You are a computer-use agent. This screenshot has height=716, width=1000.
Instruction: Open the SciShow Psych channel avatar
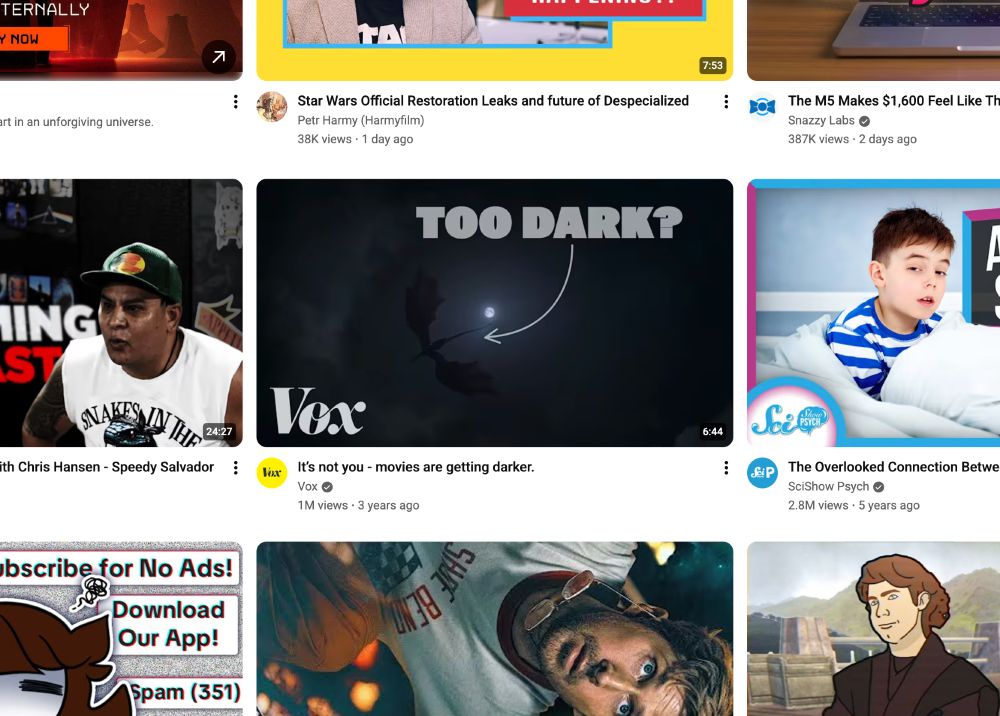762,472
